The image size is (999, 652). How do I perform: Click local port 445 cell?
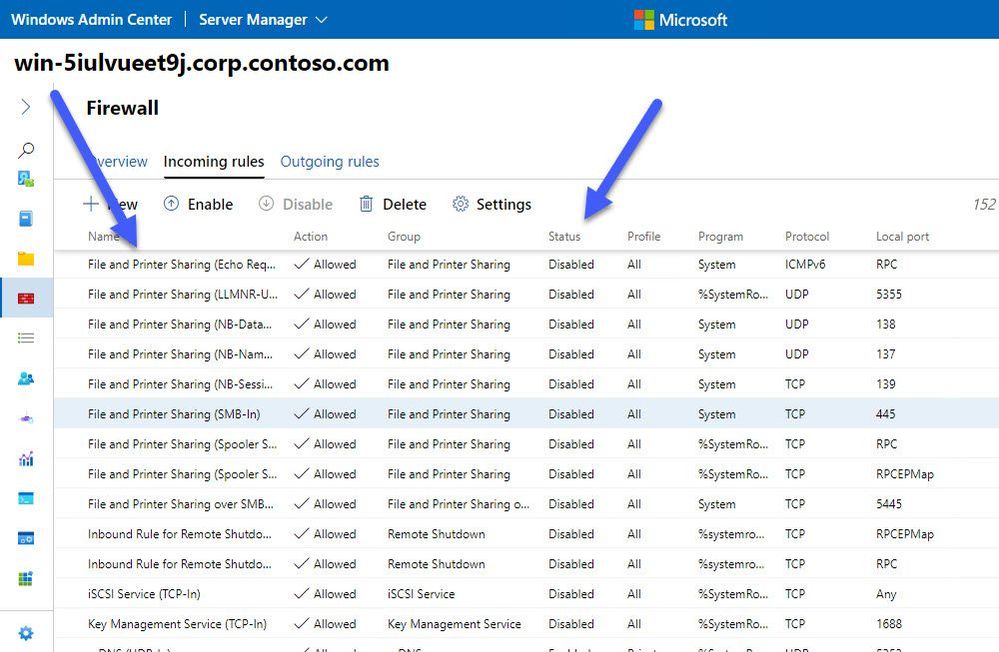pos(886,414)
